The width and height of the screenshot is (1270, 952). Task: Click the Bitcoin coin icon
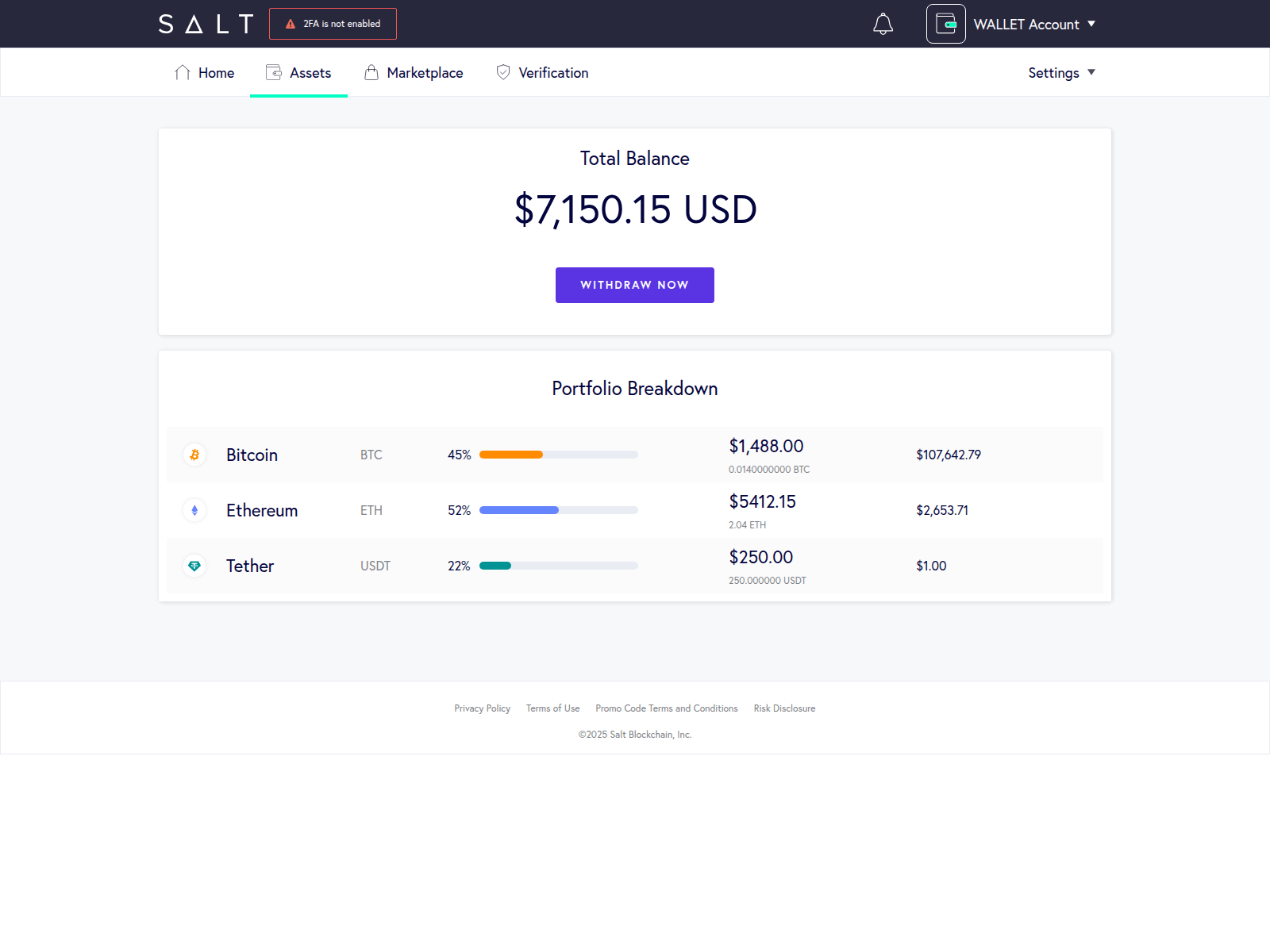pyautogui.click(x=194, y=455)
